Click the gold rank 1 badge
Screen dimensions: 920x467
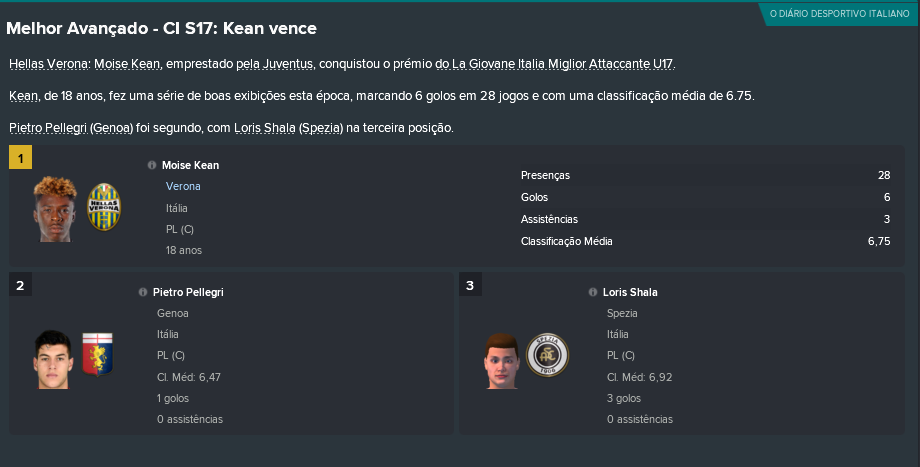click(x=21, y=158)
